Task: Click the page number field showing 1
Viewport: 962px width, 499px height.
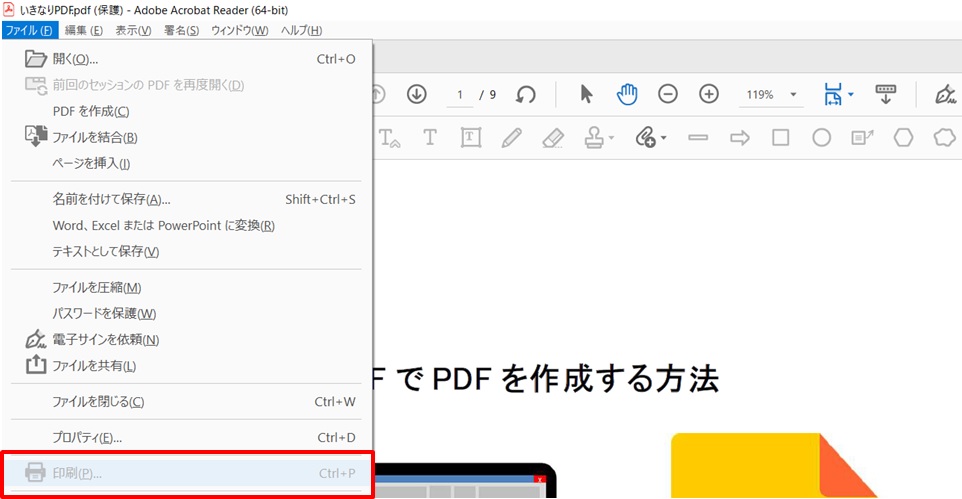Action: [x=460, y=95]
